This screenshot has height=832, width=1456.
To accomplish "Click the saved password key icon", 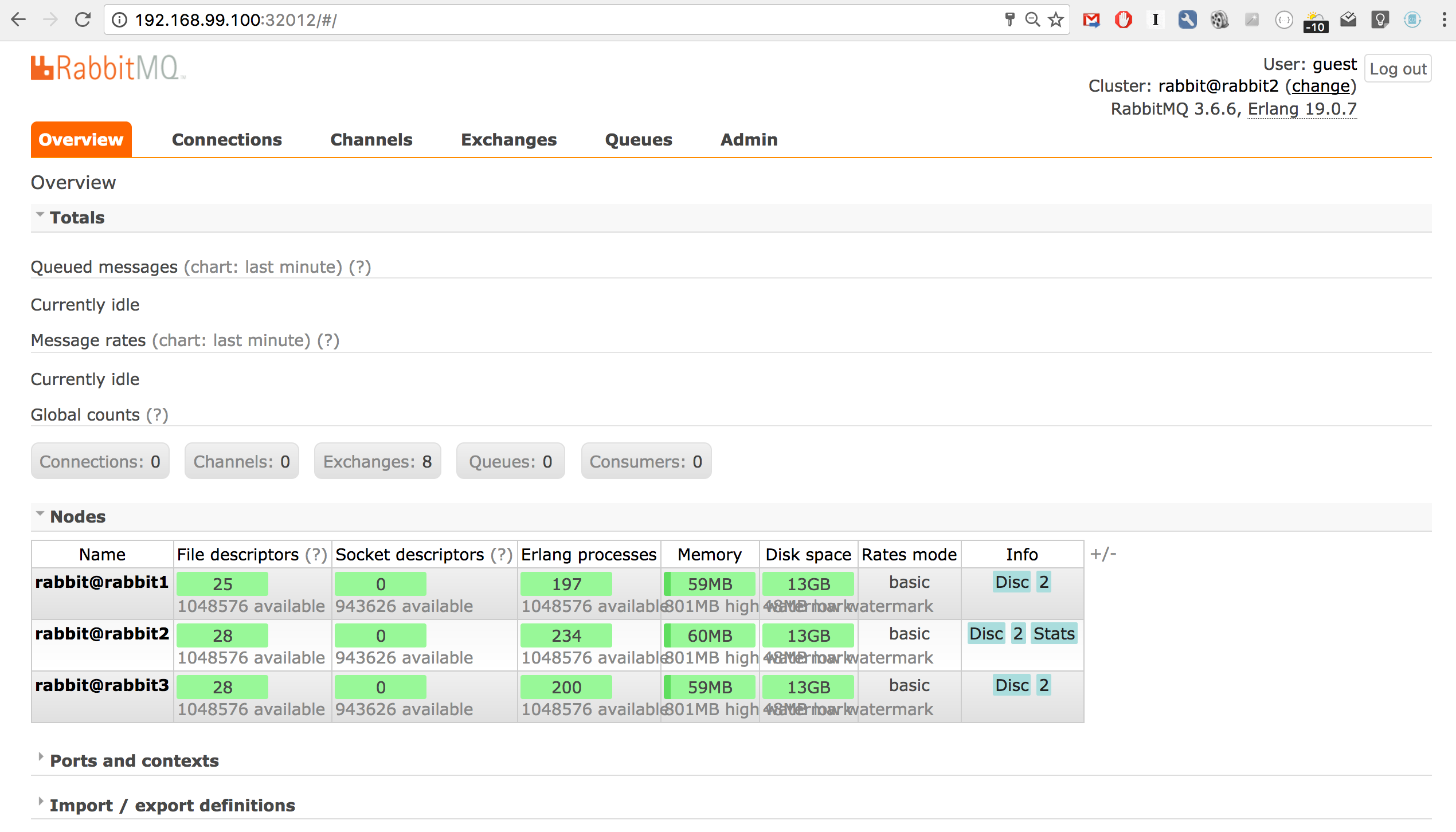I will [x=1010, y=20].
